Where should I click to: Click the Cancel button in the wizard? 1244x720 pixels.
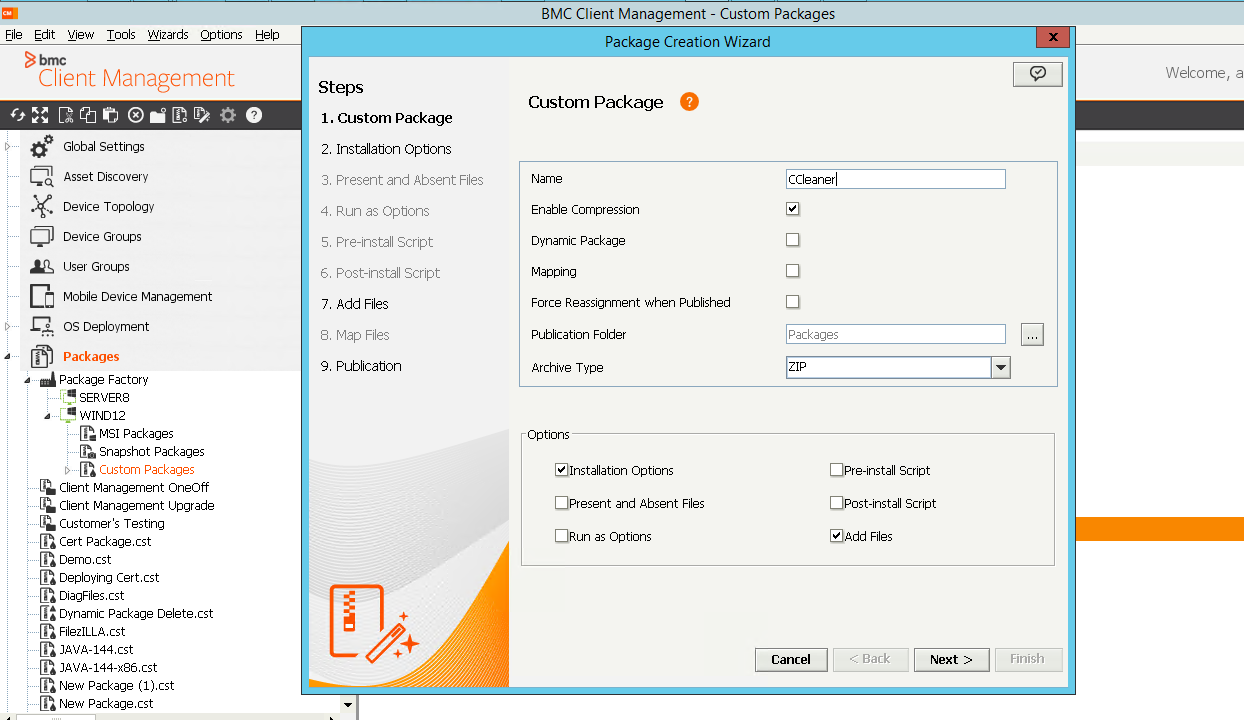(x=791, y=659)
